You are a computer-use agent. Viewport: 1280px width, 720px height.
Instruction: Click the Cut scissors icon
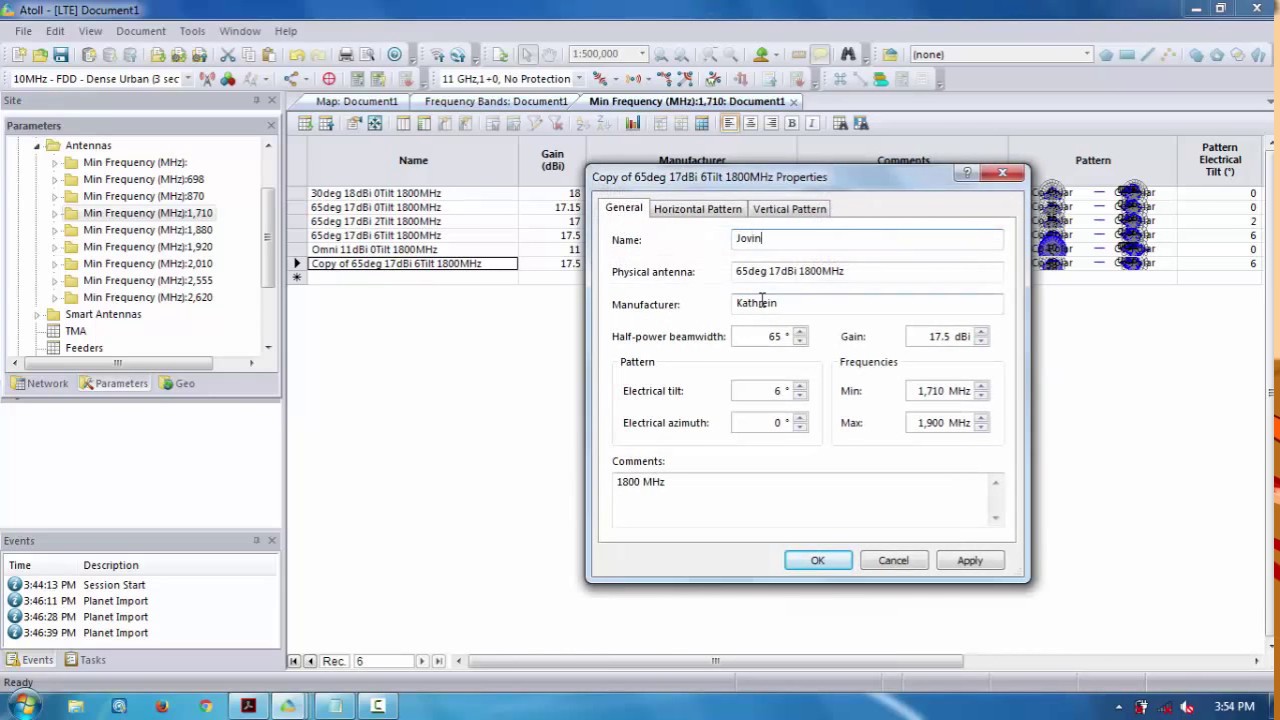coord(227,55)
